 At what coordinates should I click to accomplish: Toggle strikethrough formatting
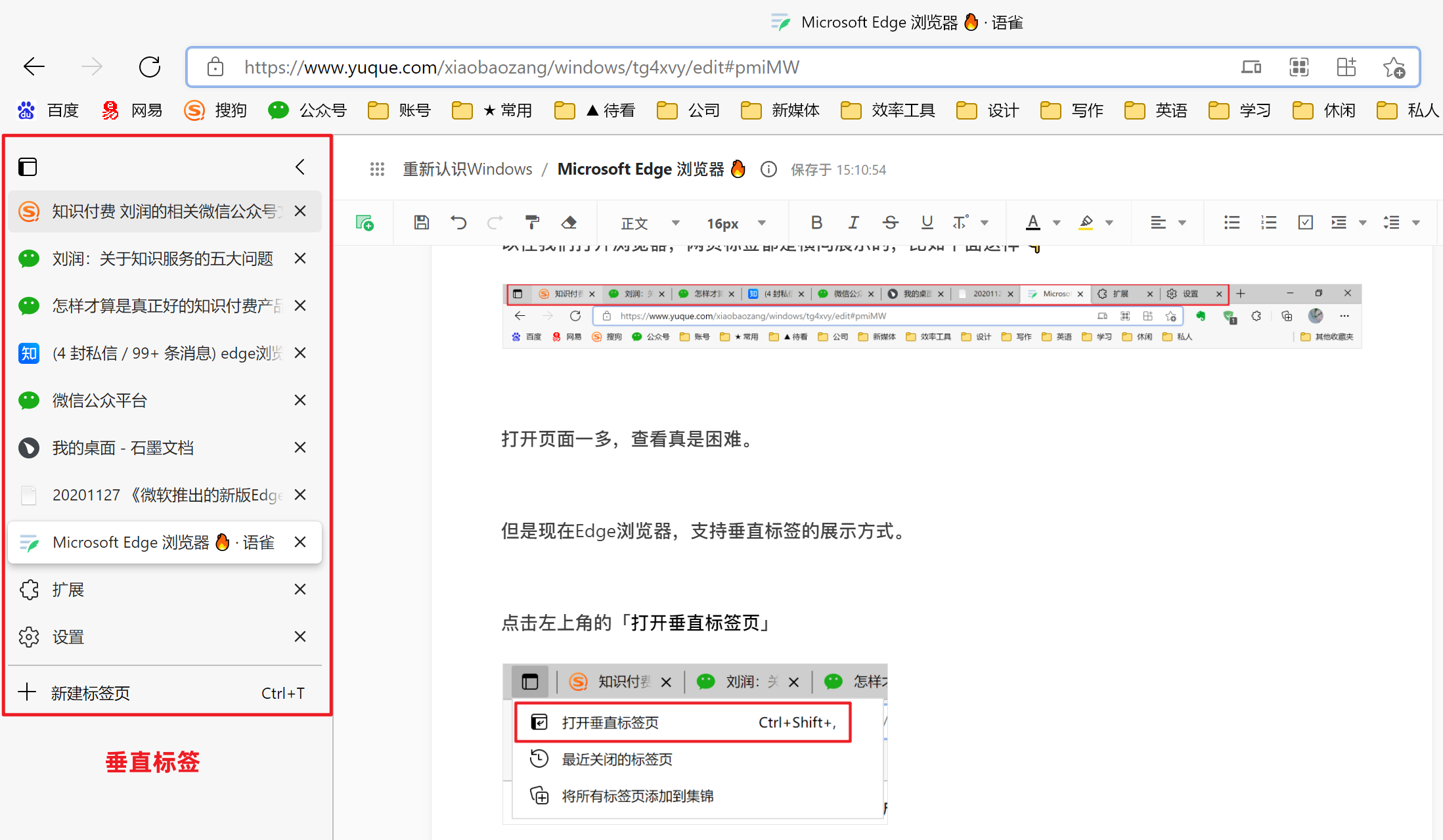(890, 223)
